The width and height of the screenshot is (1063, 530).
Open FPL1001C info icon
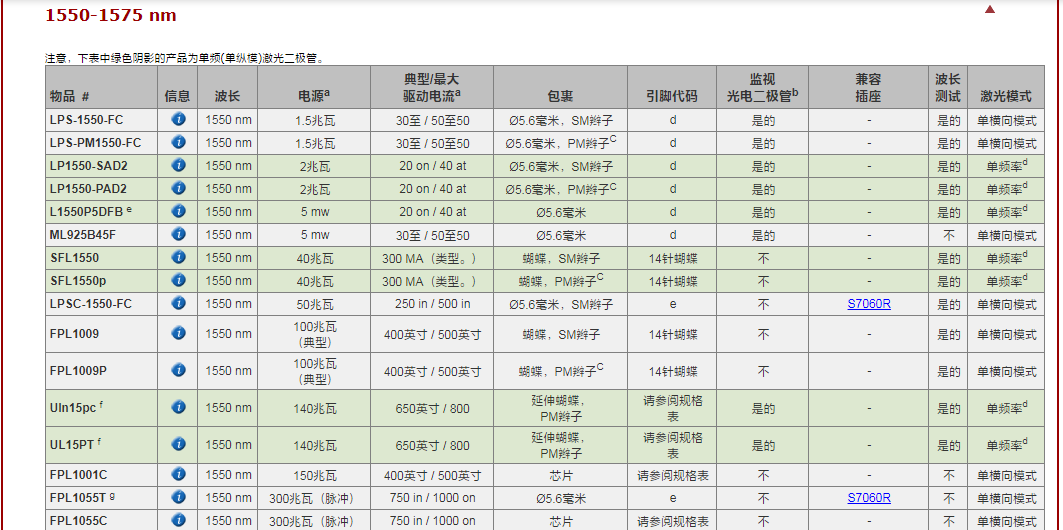point(178,475)
